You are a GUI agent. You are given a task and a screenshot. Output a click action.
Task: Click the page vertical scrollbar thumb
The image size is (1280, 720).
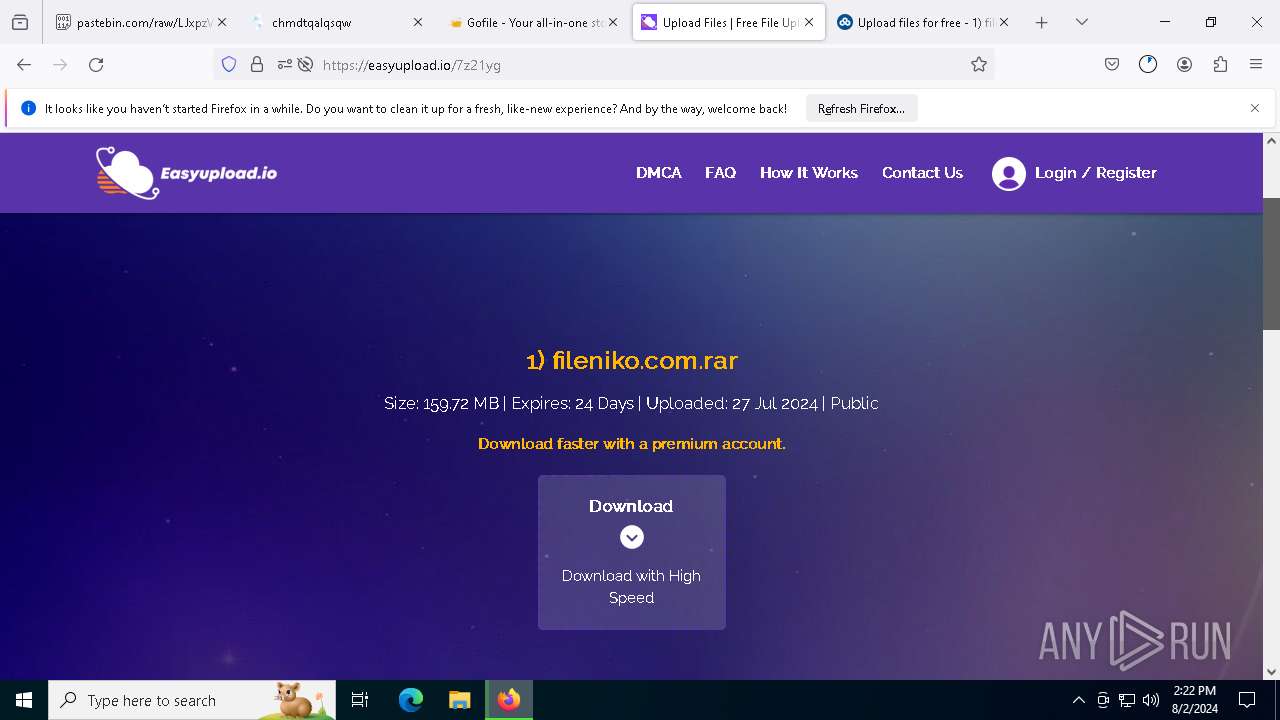coord(1271,264)
